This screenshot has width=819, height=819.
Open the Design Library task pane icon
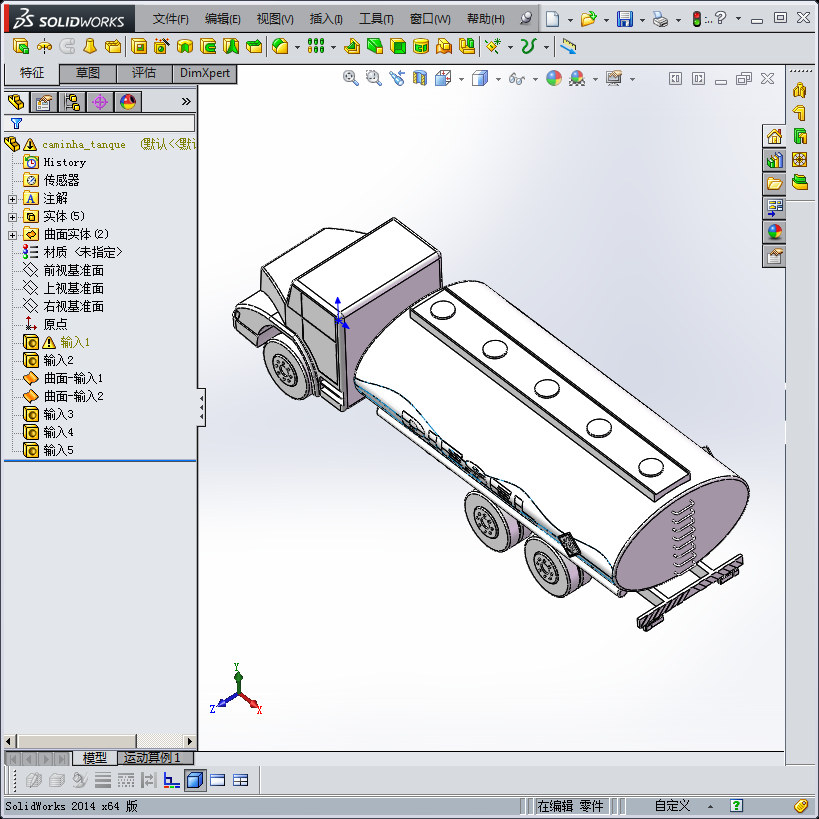pyautogui.click(x=774, y=161)
